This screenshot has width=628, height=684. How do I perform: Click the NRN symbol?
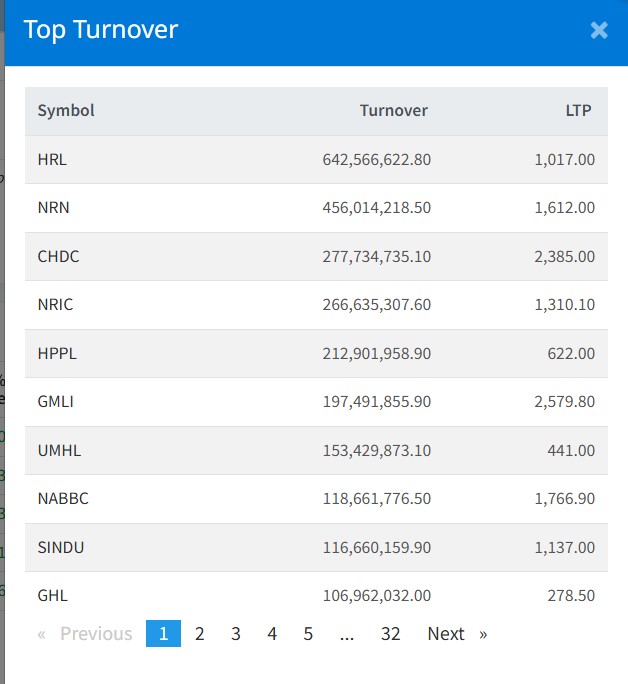pyautogui.click(x=54, y=208)
